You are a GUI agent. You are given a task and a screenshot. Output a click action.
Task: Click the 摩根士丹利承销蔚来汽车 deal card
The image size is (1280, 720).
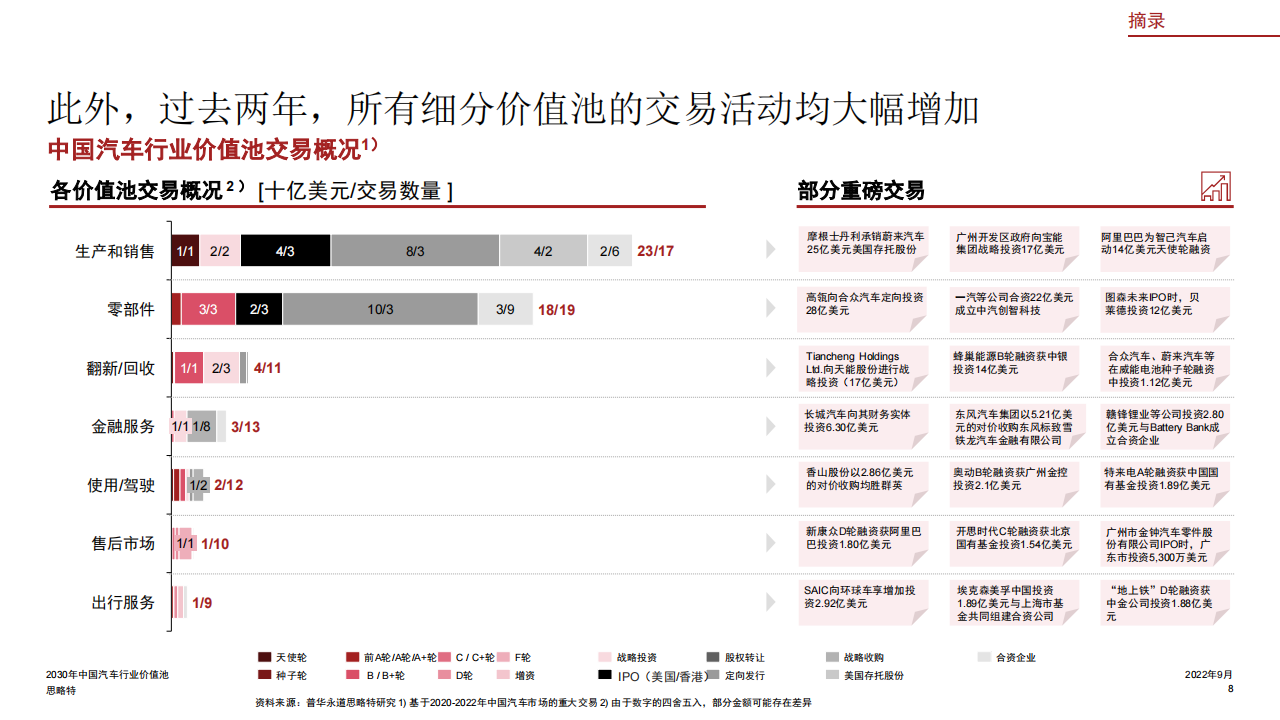[866, 249]
